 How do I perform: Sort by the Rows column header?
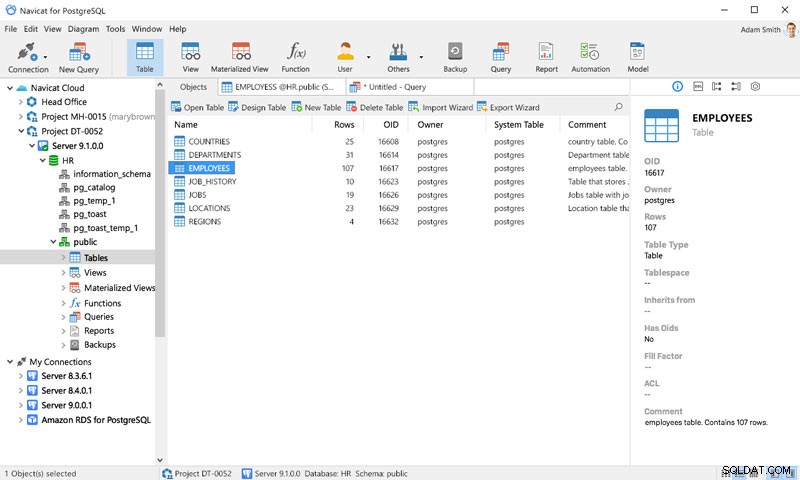[x=344, y=124]
